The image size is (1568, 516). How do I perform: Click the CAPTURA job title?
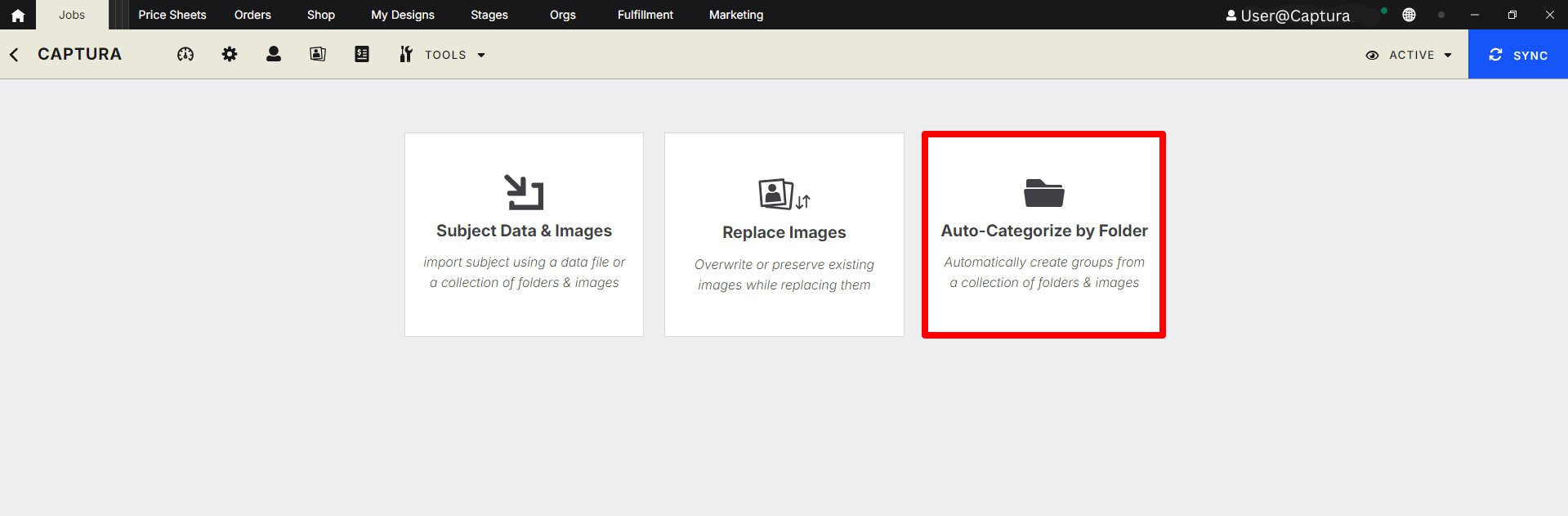coord(79,54)
